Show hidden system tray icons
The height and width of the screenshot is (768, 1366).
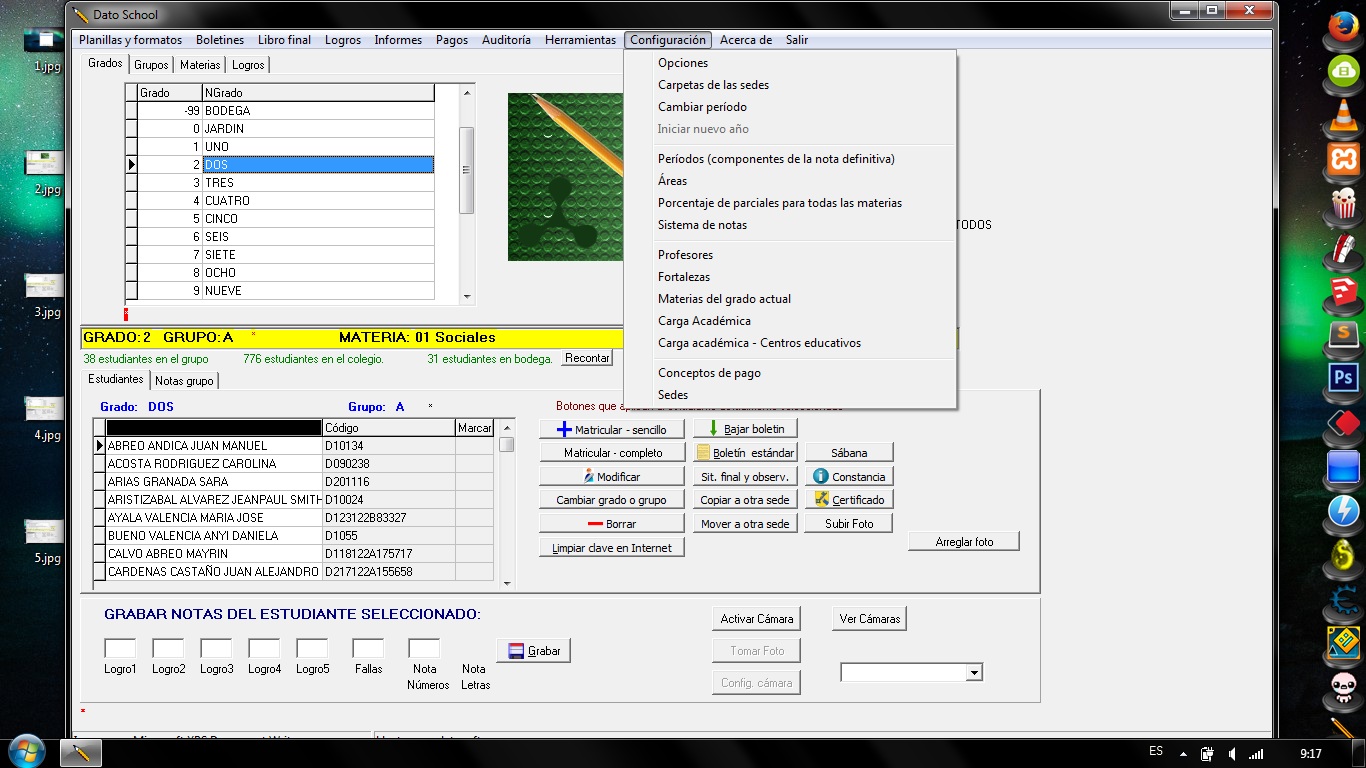pyautogui.click(x=1183, y=754)
